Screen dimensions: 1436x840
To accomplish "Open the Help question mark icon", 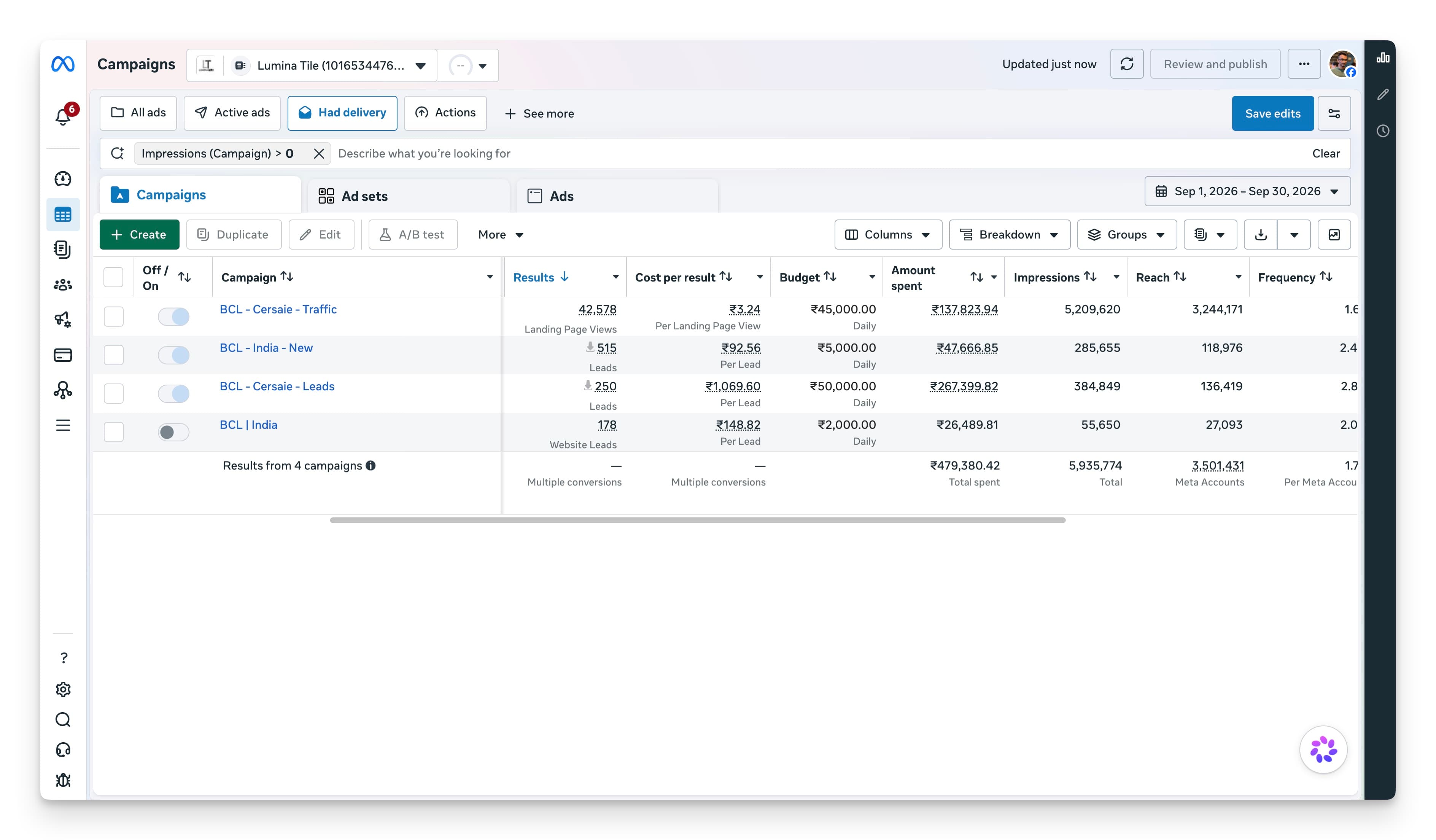I will point(63,658).
